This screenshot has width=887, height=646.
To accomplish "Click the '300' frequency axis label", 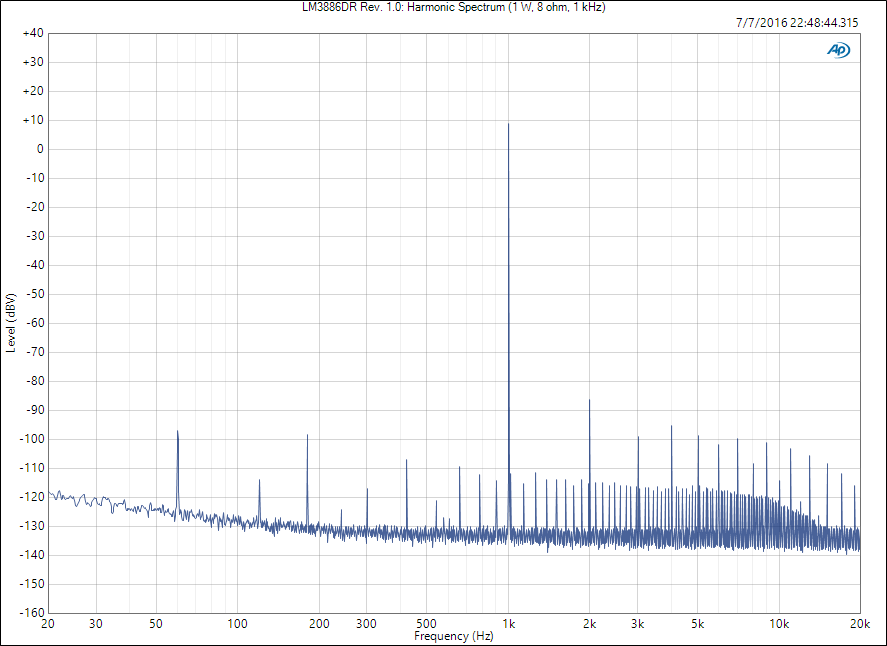I will pyautogui.click(x=367, y=624).
